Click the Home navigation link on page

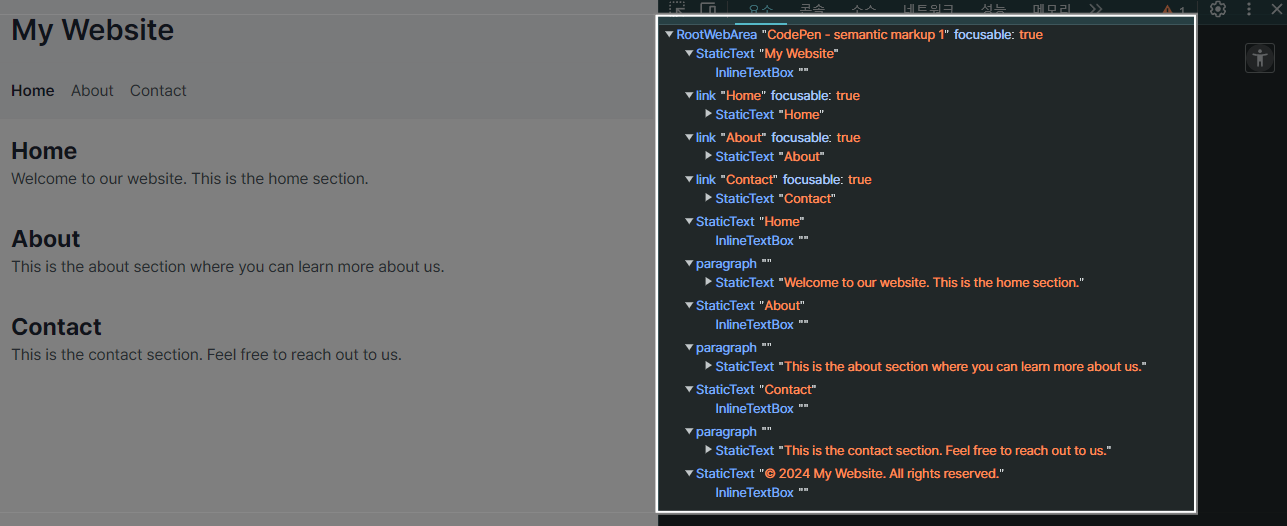[x=33, y=91]
